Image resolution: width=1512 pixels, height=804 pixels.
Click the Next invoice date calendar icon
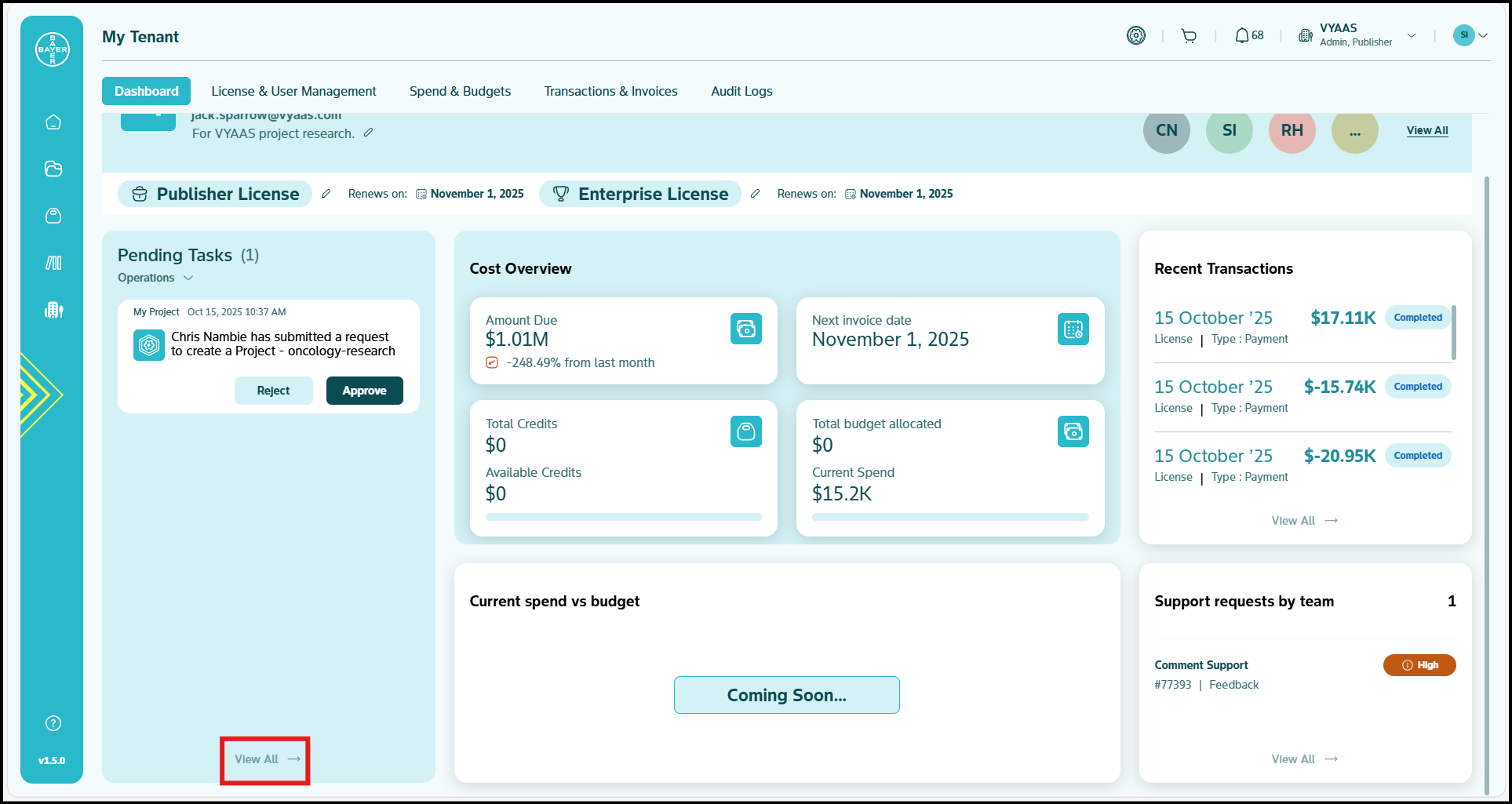click(x=1072, y=329)
